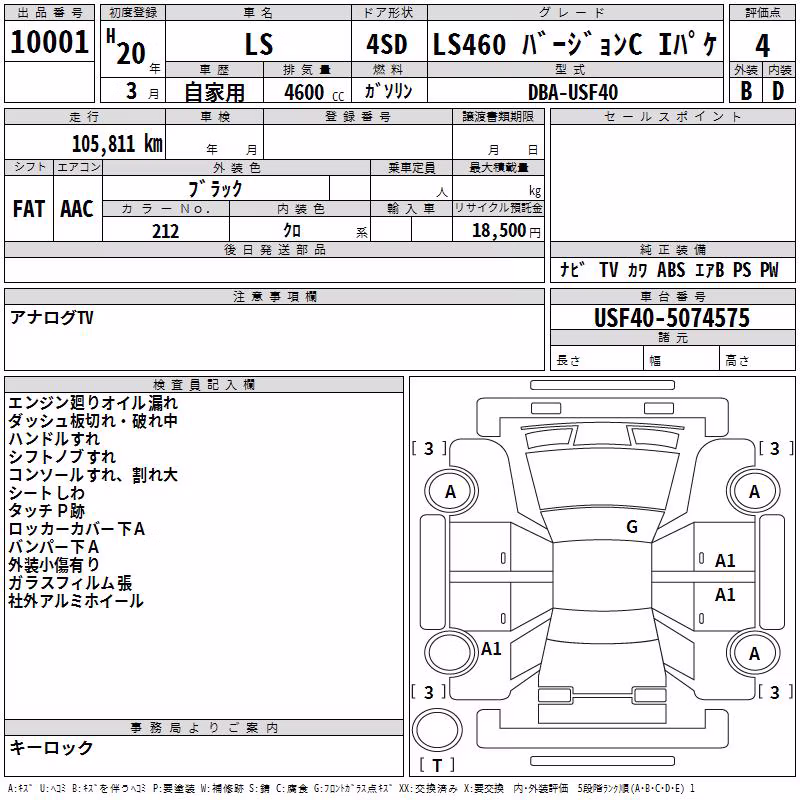Screen dimensions: 800x800
Task: Click inspector note ガラスフィルム張
Action: click(x=70, y=583)
